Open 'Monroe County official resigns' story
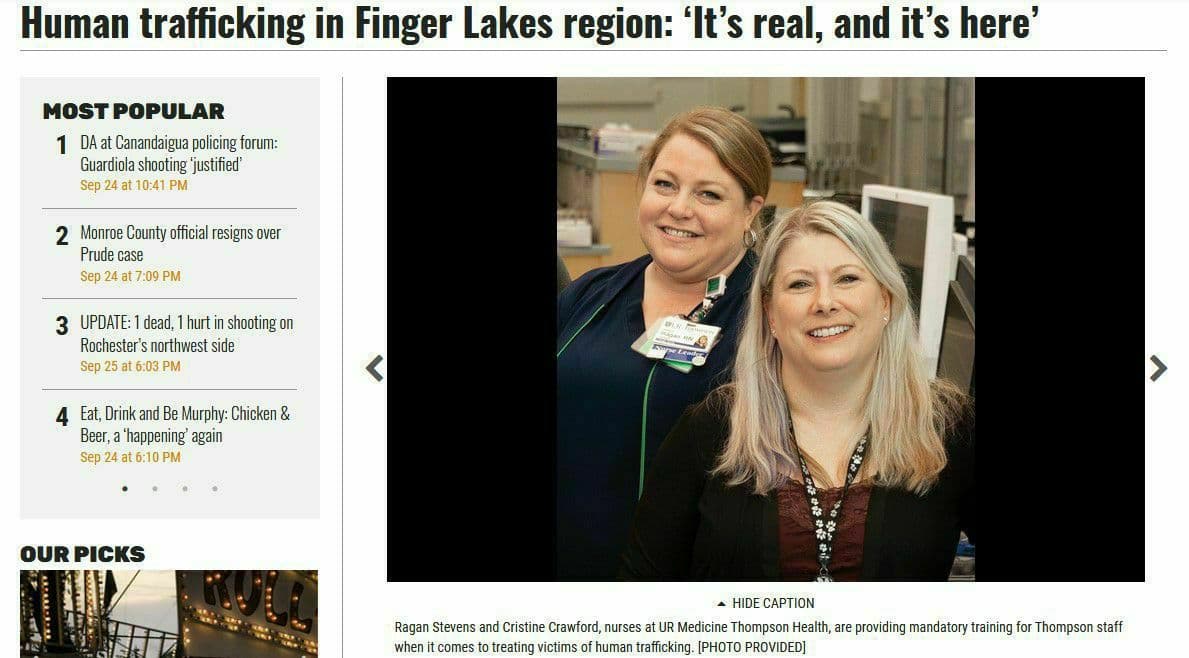This screenshot has width=1189, height=658. 180,243
